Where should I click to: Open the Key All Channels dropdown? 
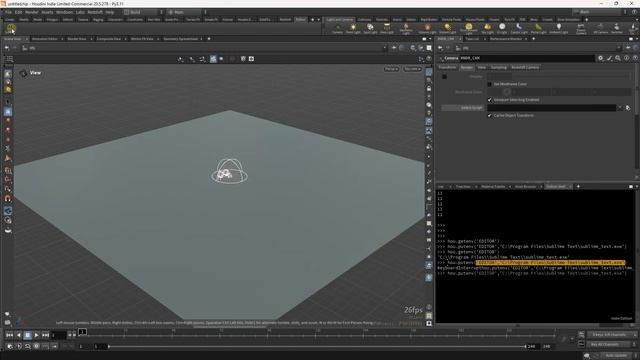(611, 344)
